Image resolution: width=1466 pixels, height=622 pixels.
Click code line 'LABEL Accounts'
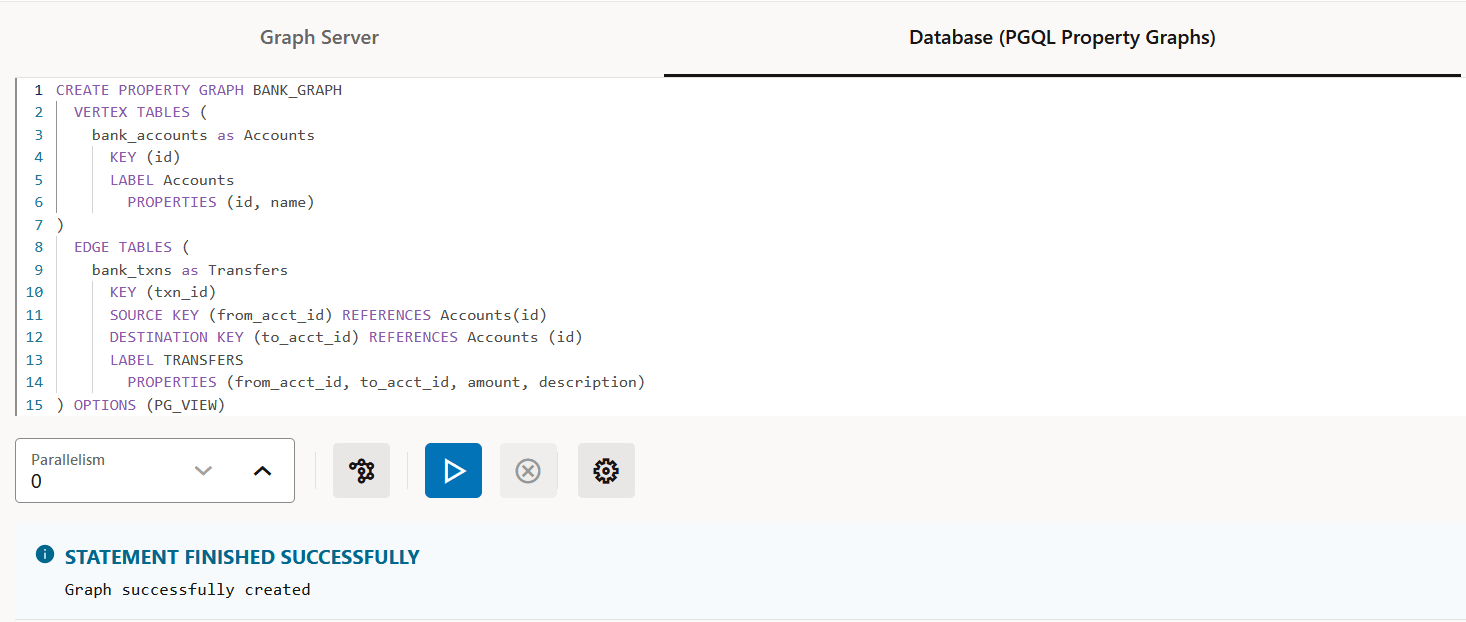point(172,180)
